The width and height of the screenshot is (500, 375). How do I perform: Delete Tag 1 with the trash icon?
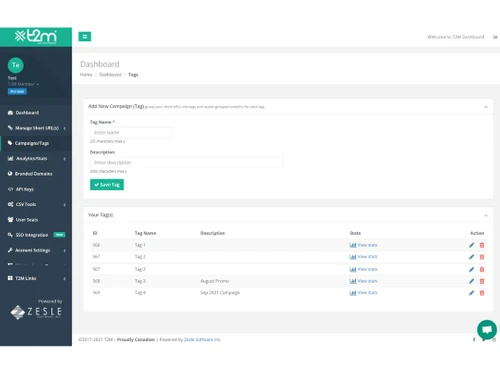[x=482, y=245]
